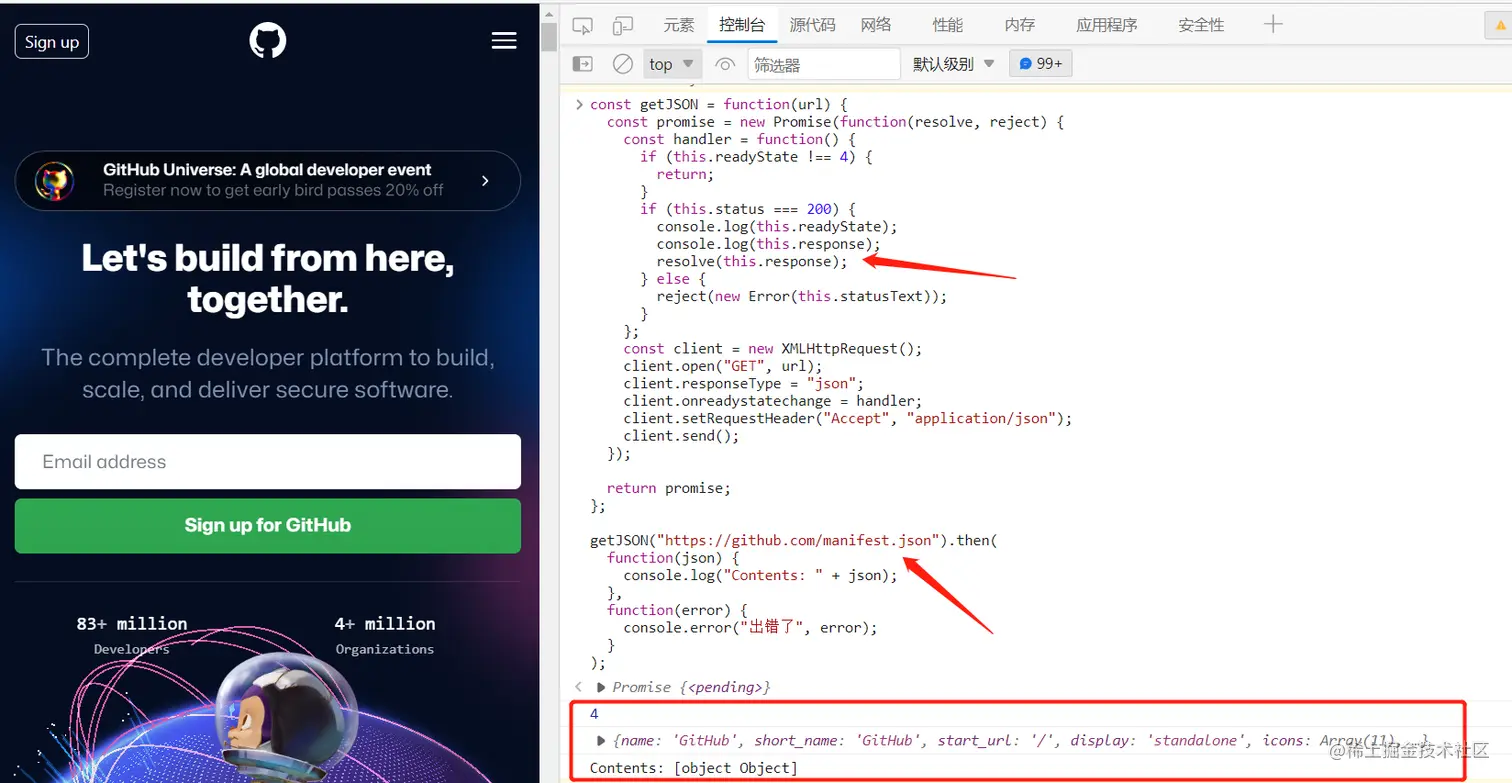Focus the Email address input field
The image size is (1512, 783).
tap(268, 462)
